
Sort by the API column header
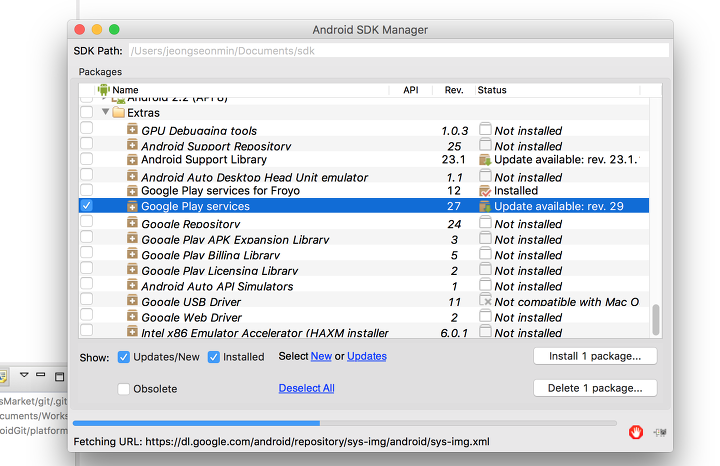click(411, 90)
